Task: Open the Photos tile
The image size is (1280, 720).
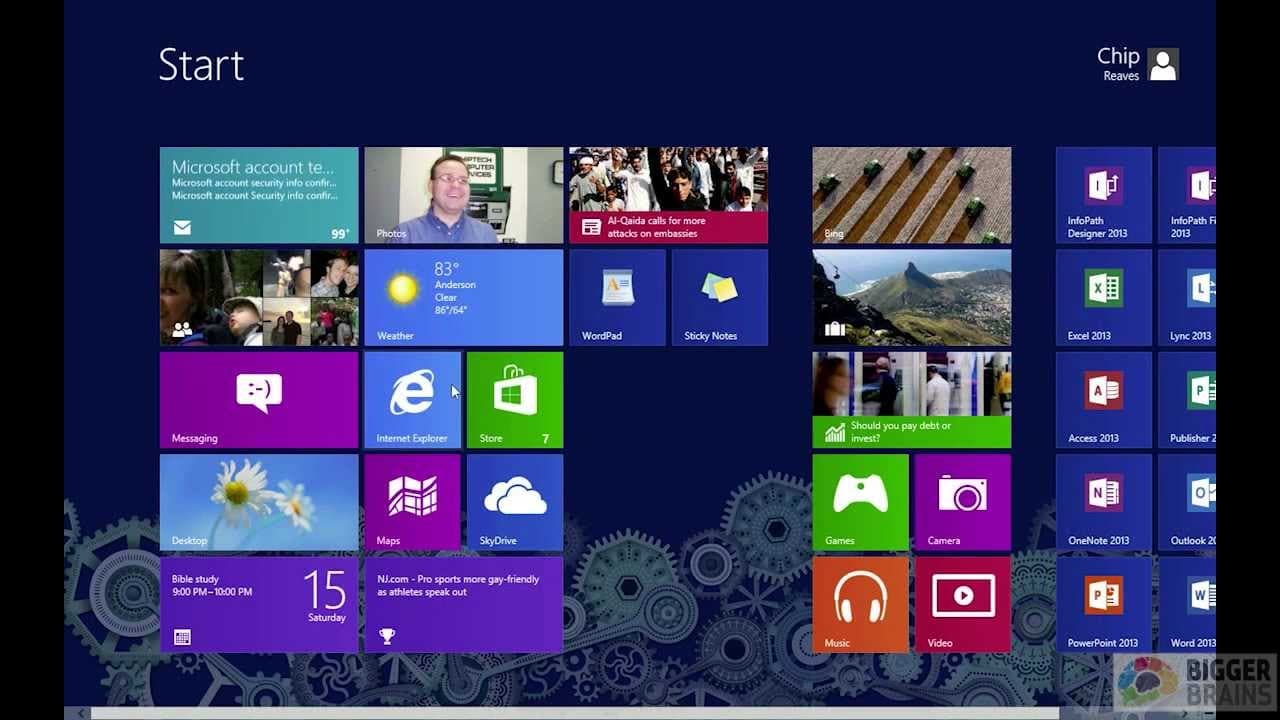Action: click(464, 195)
